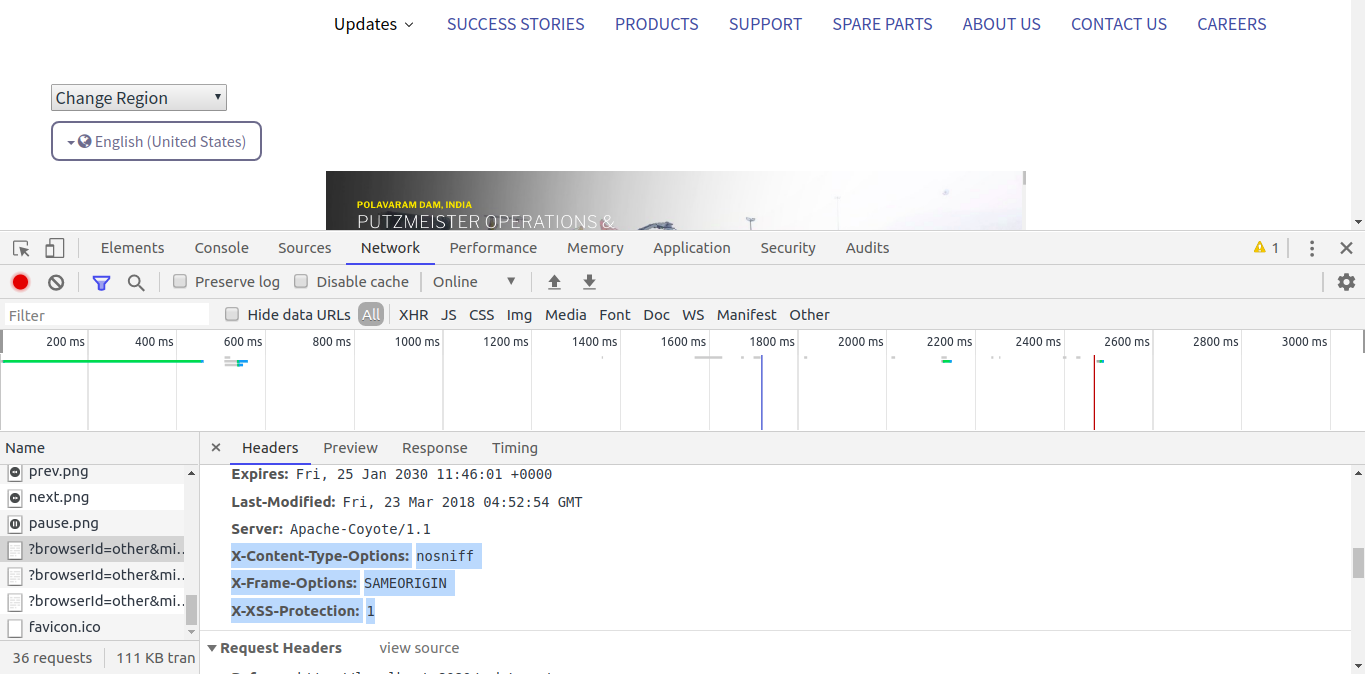Open the Online throttling dropdown

coord(475,282)
